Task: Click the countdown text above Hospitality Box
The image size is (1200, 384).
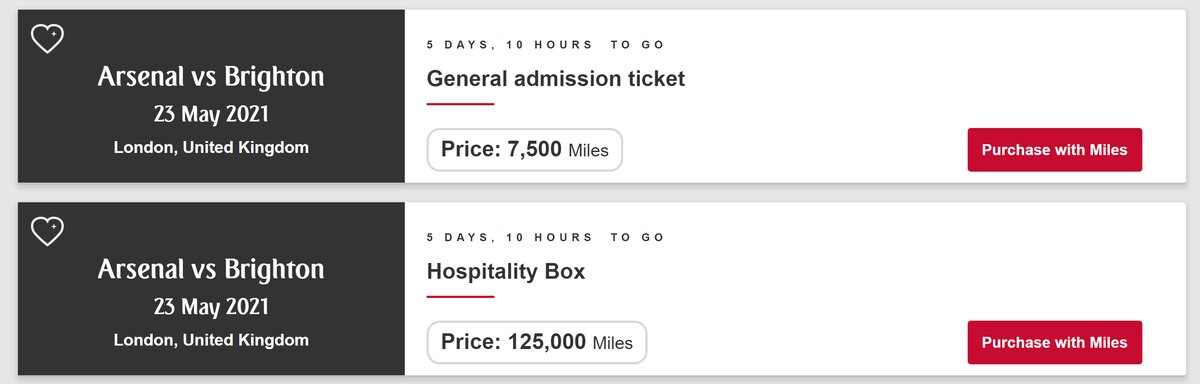Action: pos(546,237)
